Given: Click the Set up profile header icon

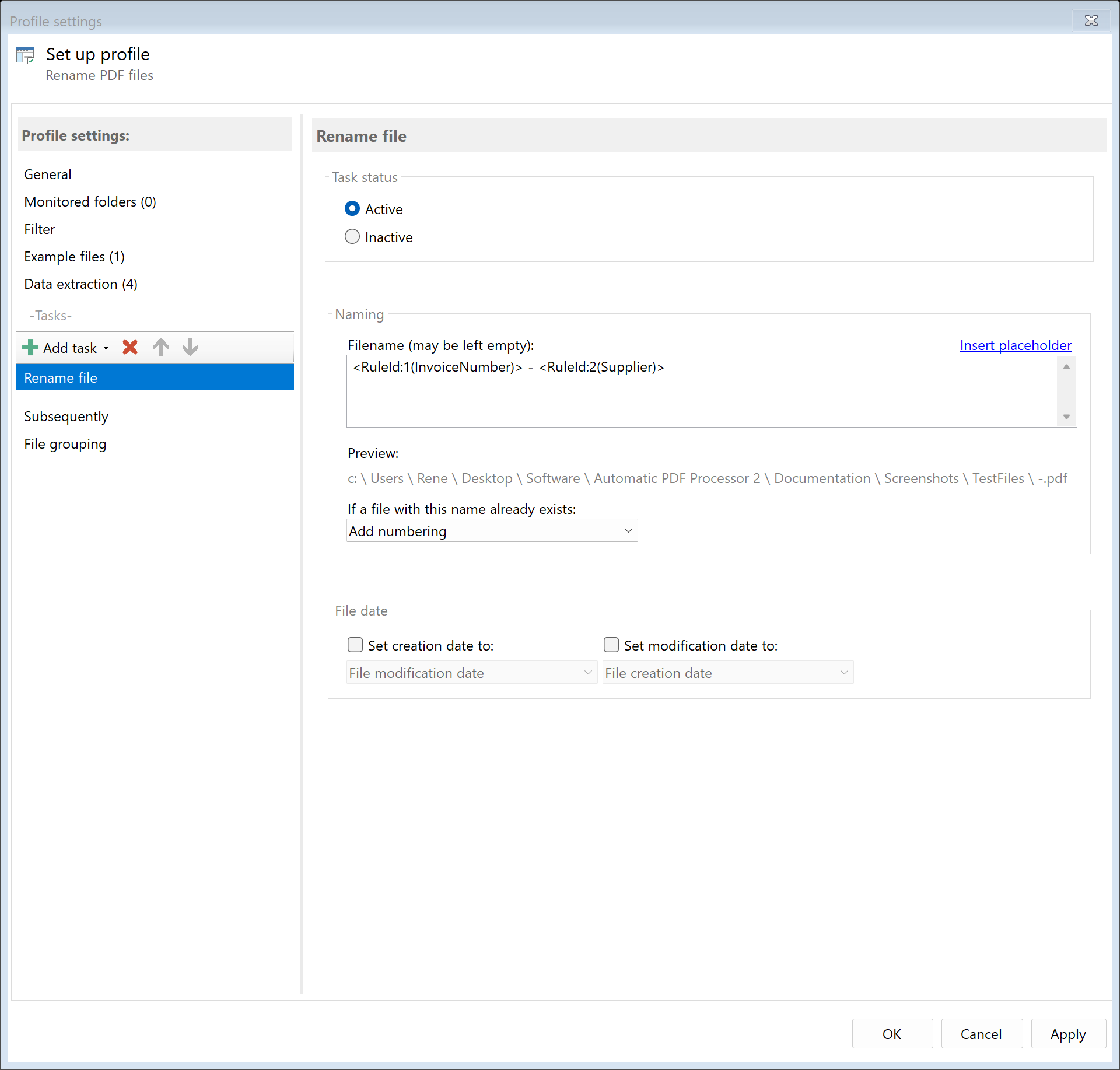Looking at the screenshot, I should point(25,55).
